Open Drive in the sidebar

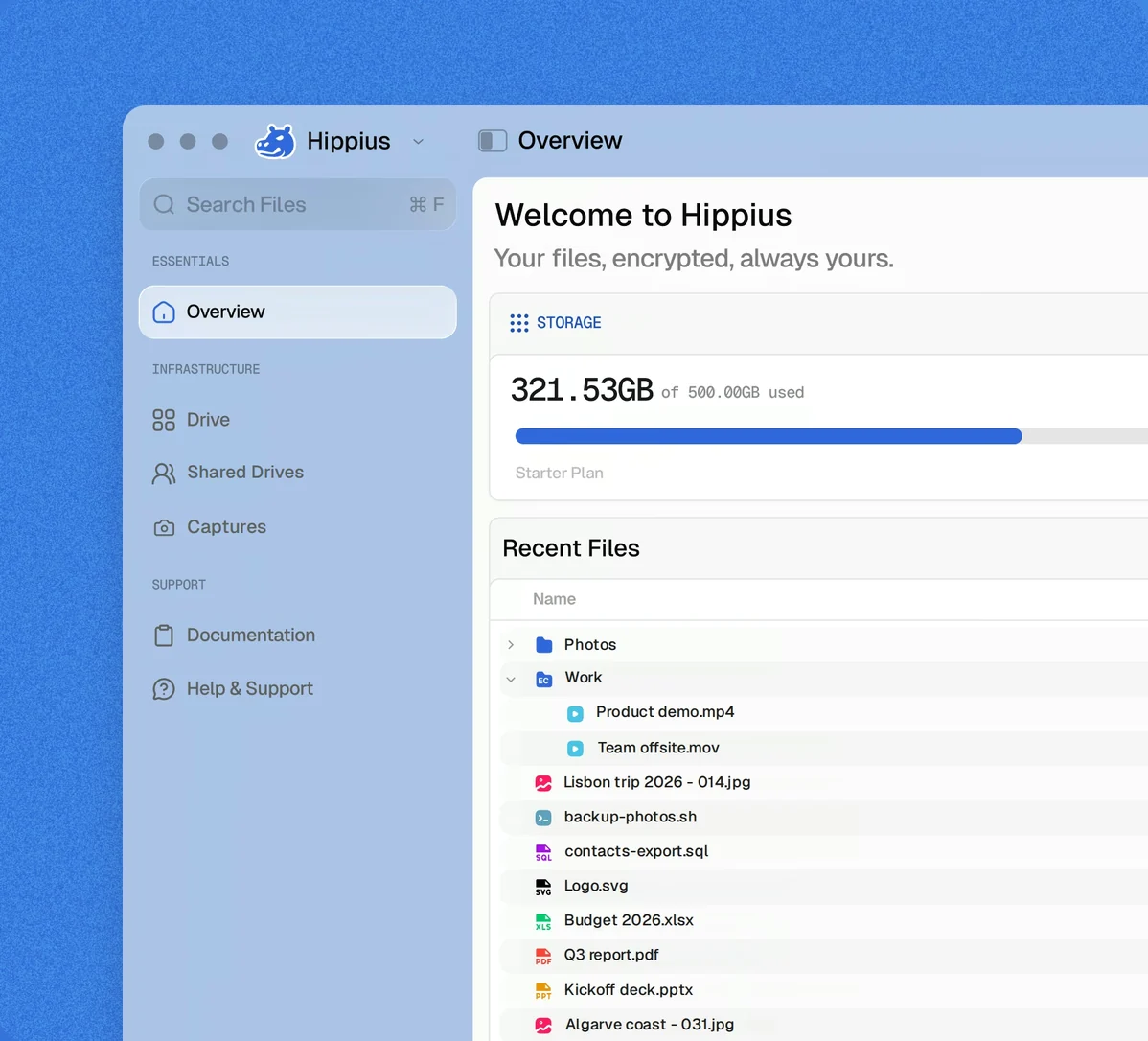(208, 420)
